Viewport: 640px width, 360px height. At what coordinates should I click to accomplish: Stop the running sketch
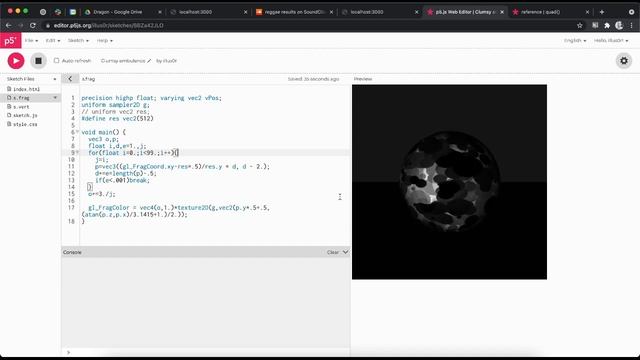(38, 61)
